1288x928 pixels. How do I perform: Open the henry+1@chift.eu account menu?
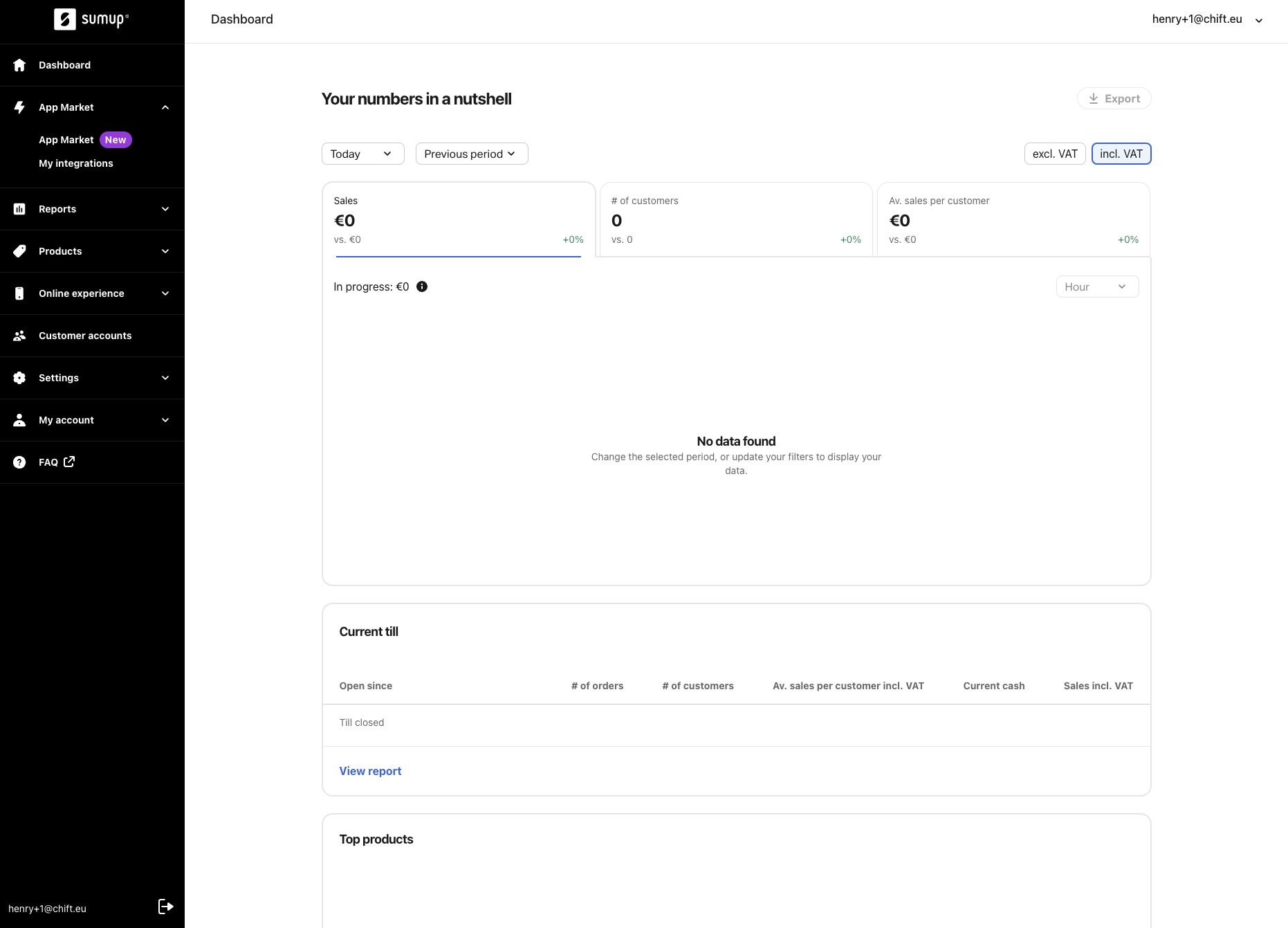click(x=1206, y=19)
